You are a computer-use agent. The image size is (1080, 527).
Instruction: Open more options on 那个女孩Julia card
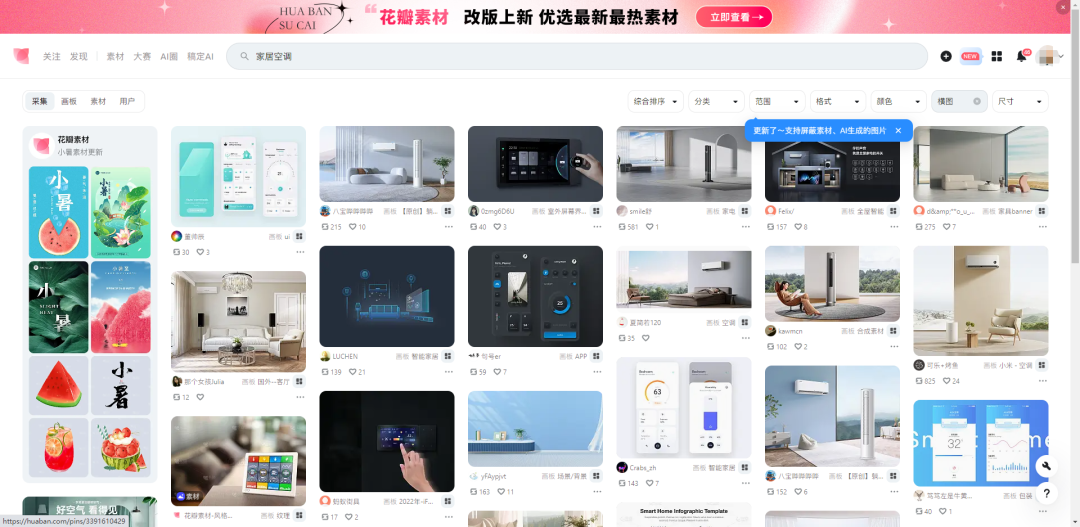point(300,397)
